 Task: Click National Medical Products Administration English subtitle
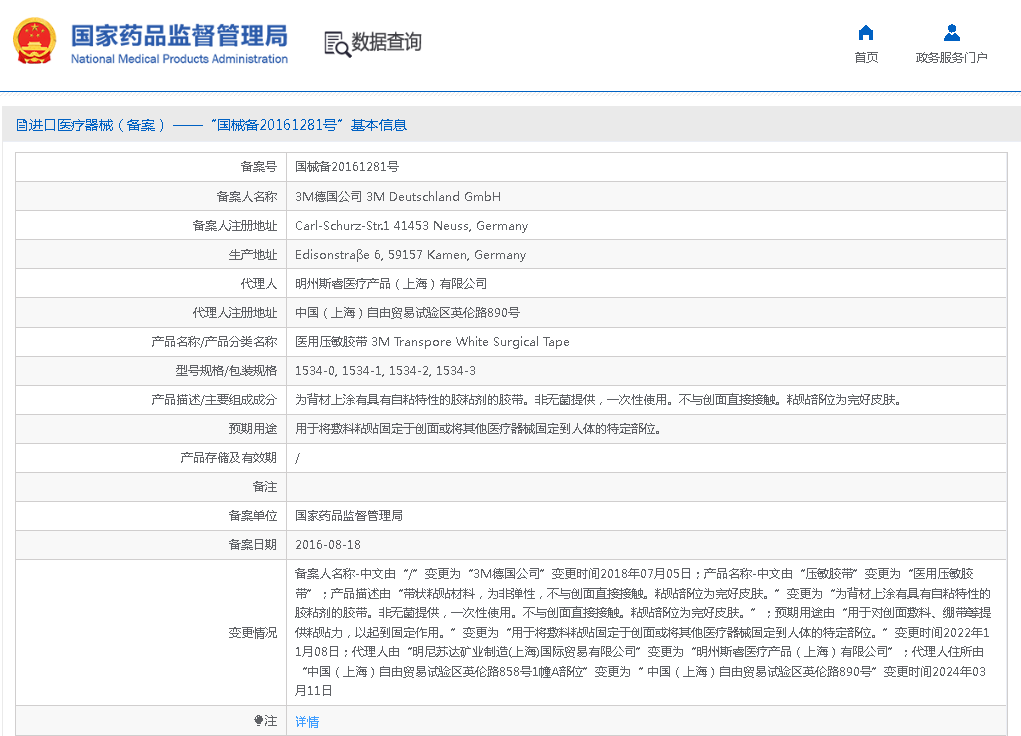coord(179,59)
